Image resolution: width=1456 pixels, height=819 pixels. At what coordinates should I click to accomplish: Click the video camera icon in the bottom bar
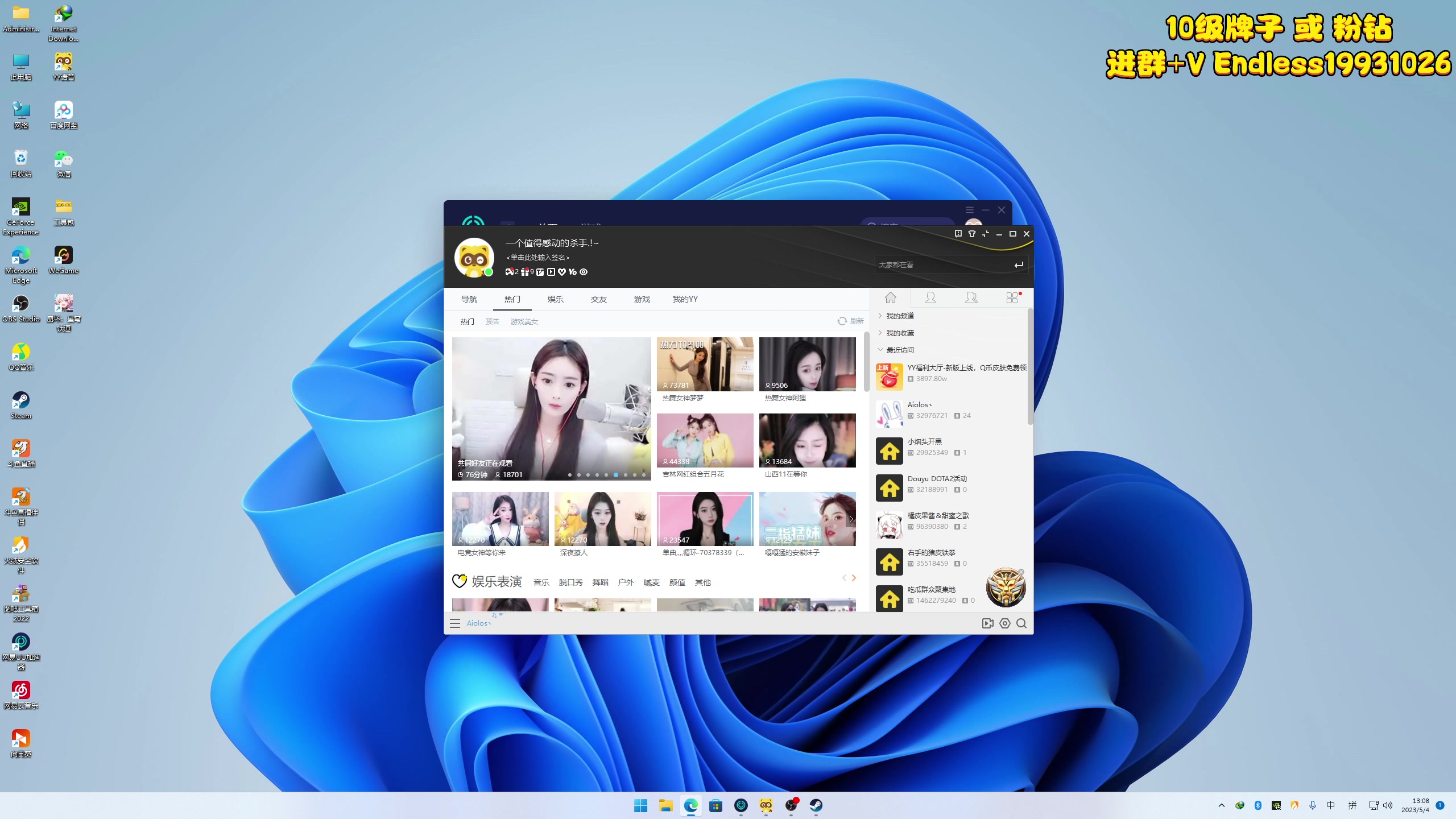988,623
